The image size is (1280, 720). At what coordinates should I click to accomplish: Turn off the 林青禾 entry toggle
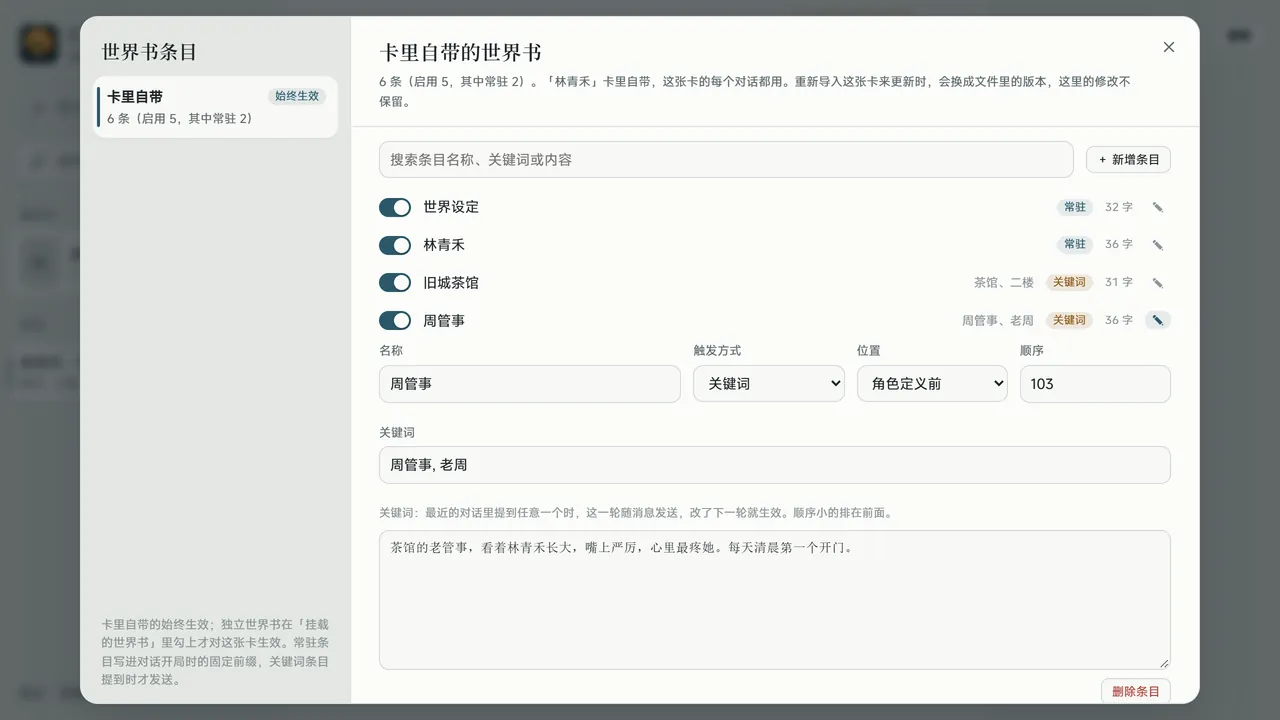click(395, 245)
